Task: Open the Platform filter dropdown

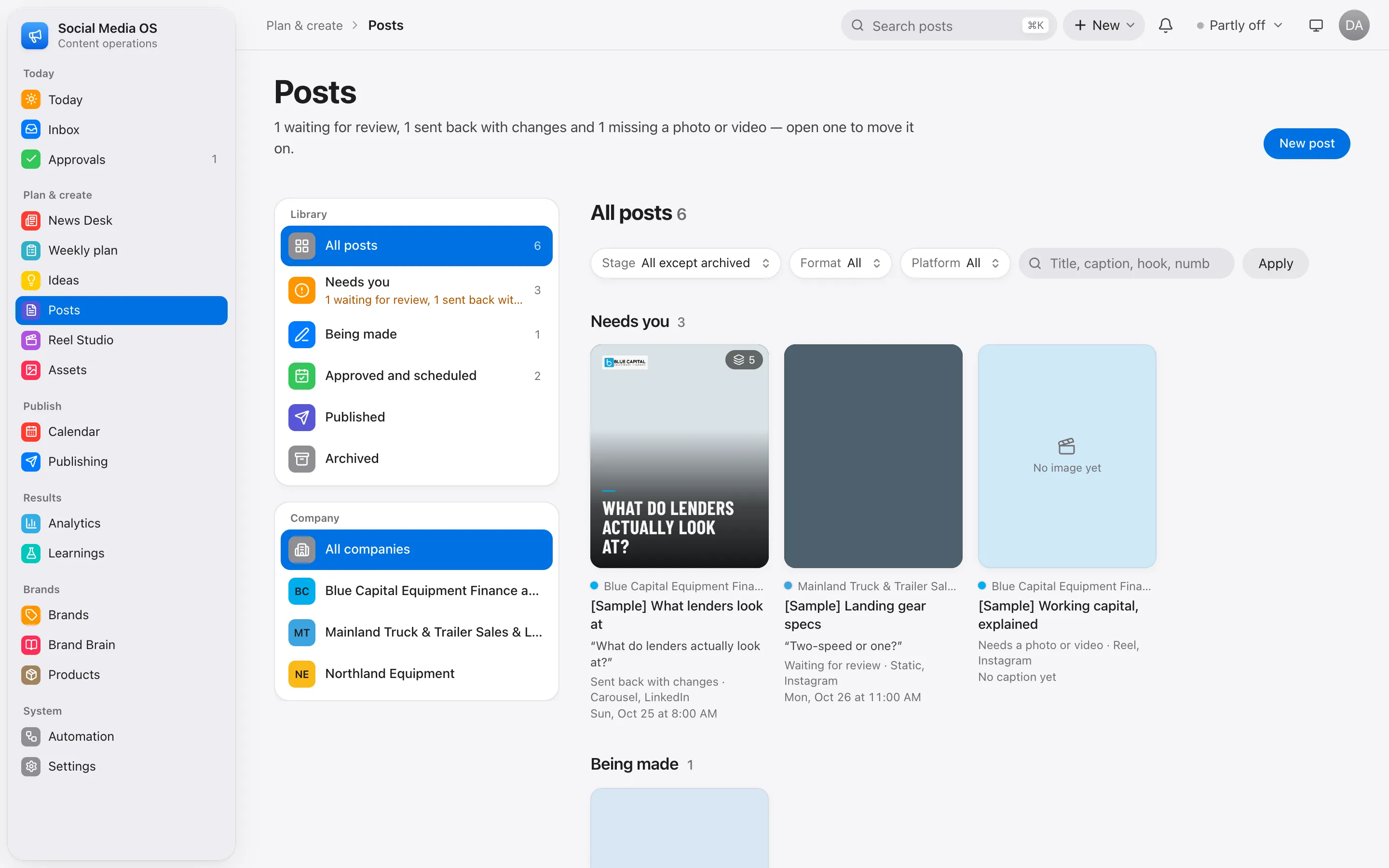Action: coord(955,263)
